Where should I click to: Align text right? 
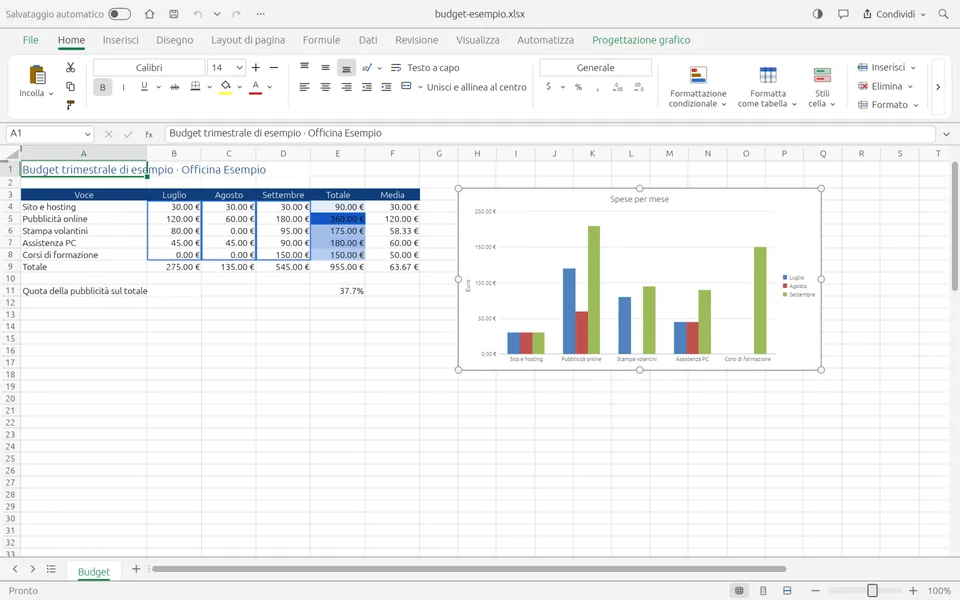pyautogui.click(x=346, y=87)
